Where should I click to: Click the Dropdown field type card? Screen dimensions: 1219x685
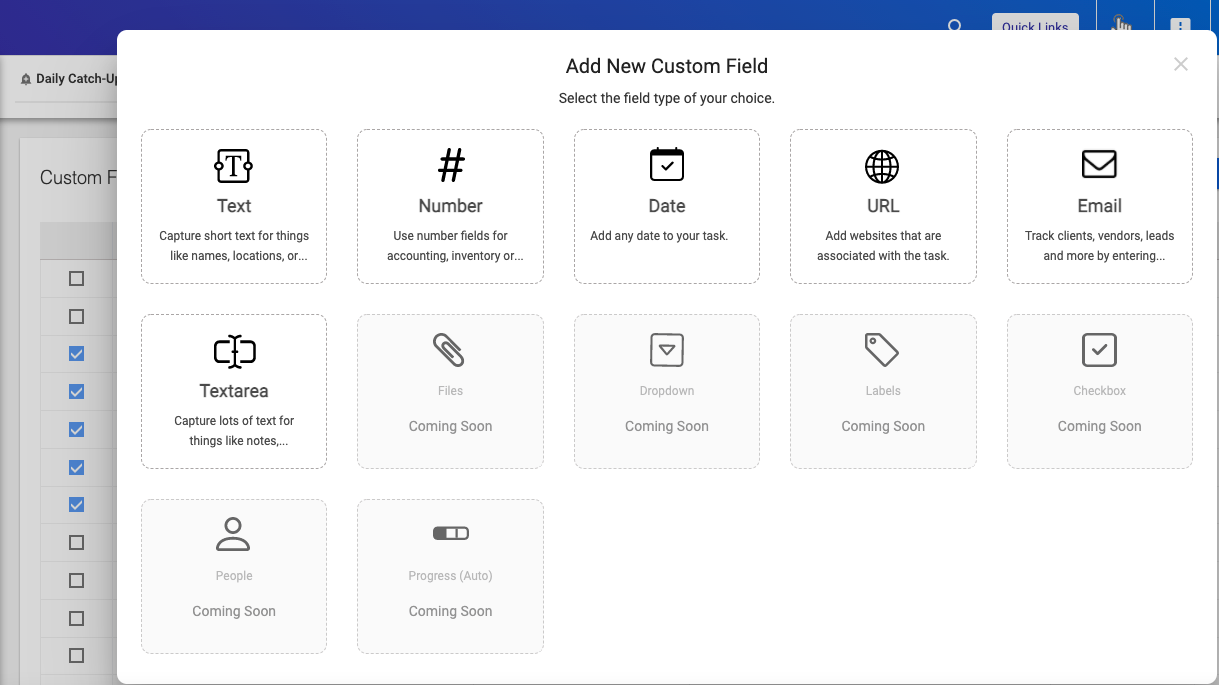[667, 392]
